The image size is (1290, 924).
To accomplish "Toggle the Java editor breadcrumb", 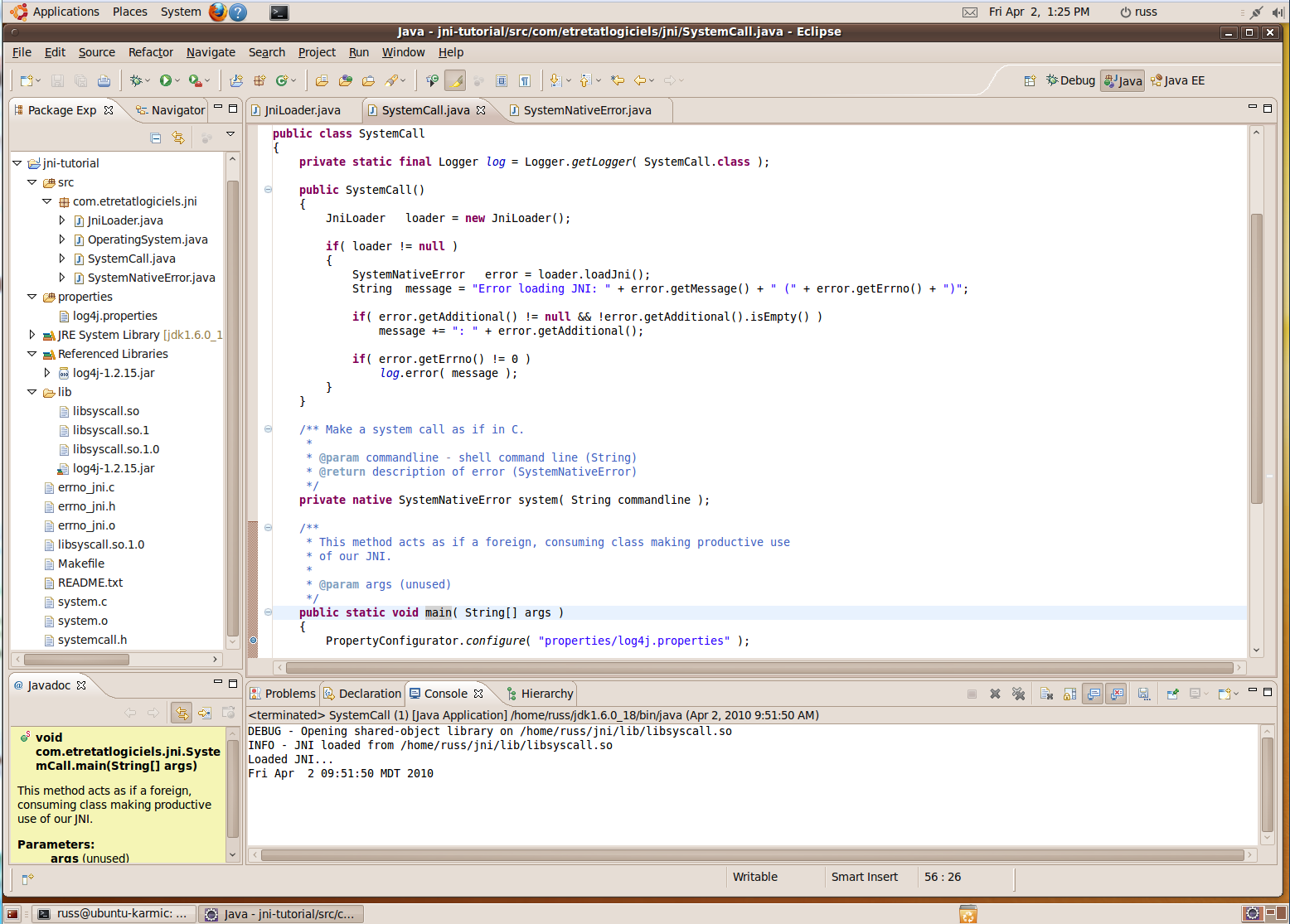I will [x=432, y=80].
